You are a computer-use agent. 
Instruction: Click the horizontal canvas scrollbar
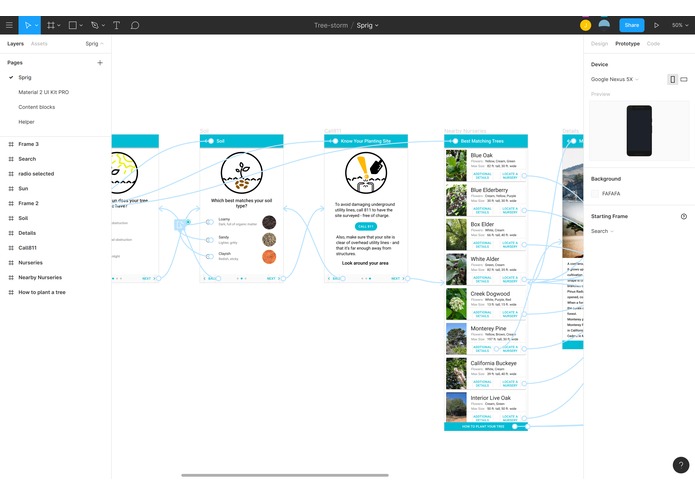pyautogui.click(x=285, y=475)
